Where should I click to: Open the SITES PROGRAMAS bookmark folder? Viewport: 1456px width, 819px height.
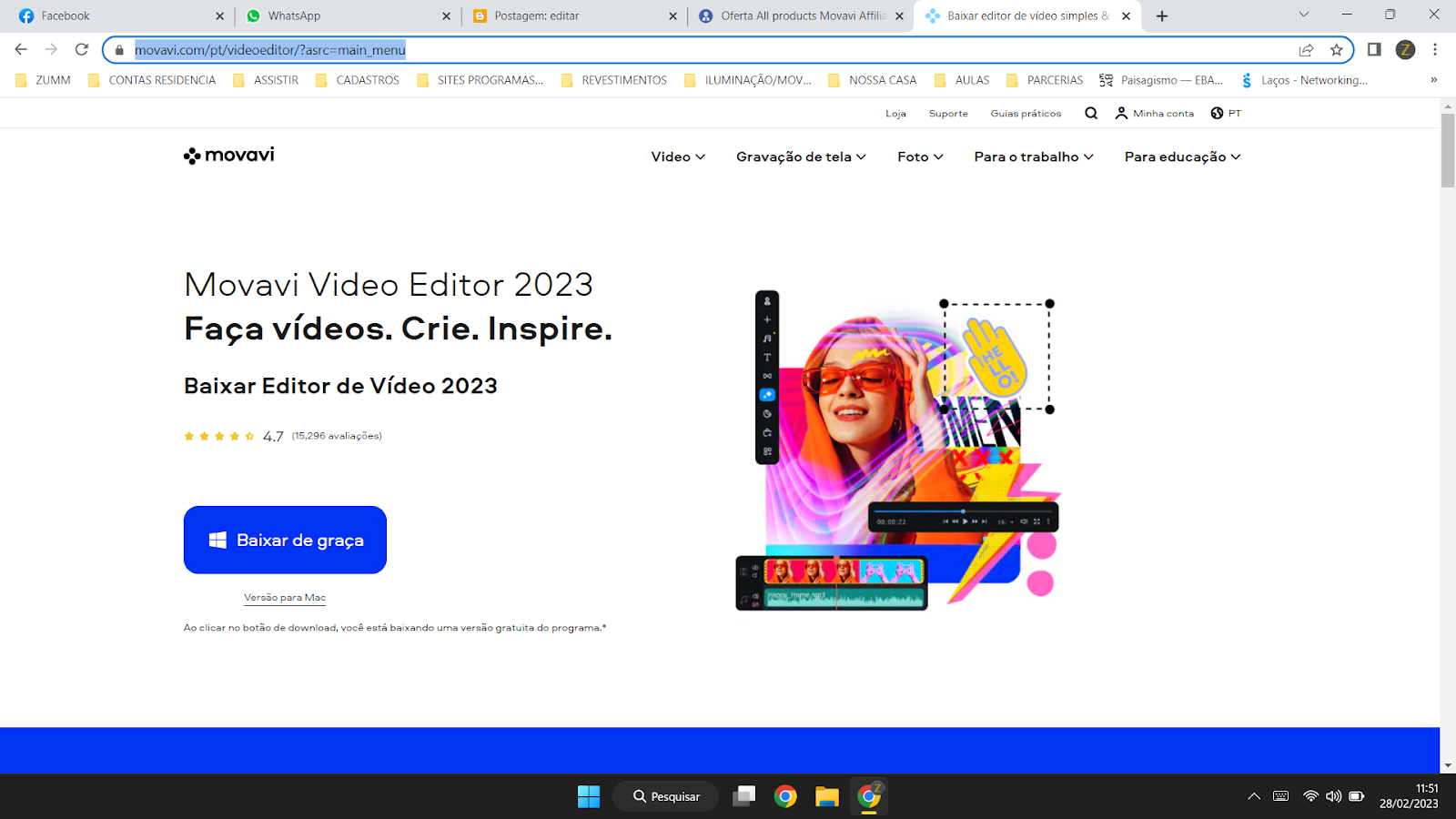[x=480, y=80]
